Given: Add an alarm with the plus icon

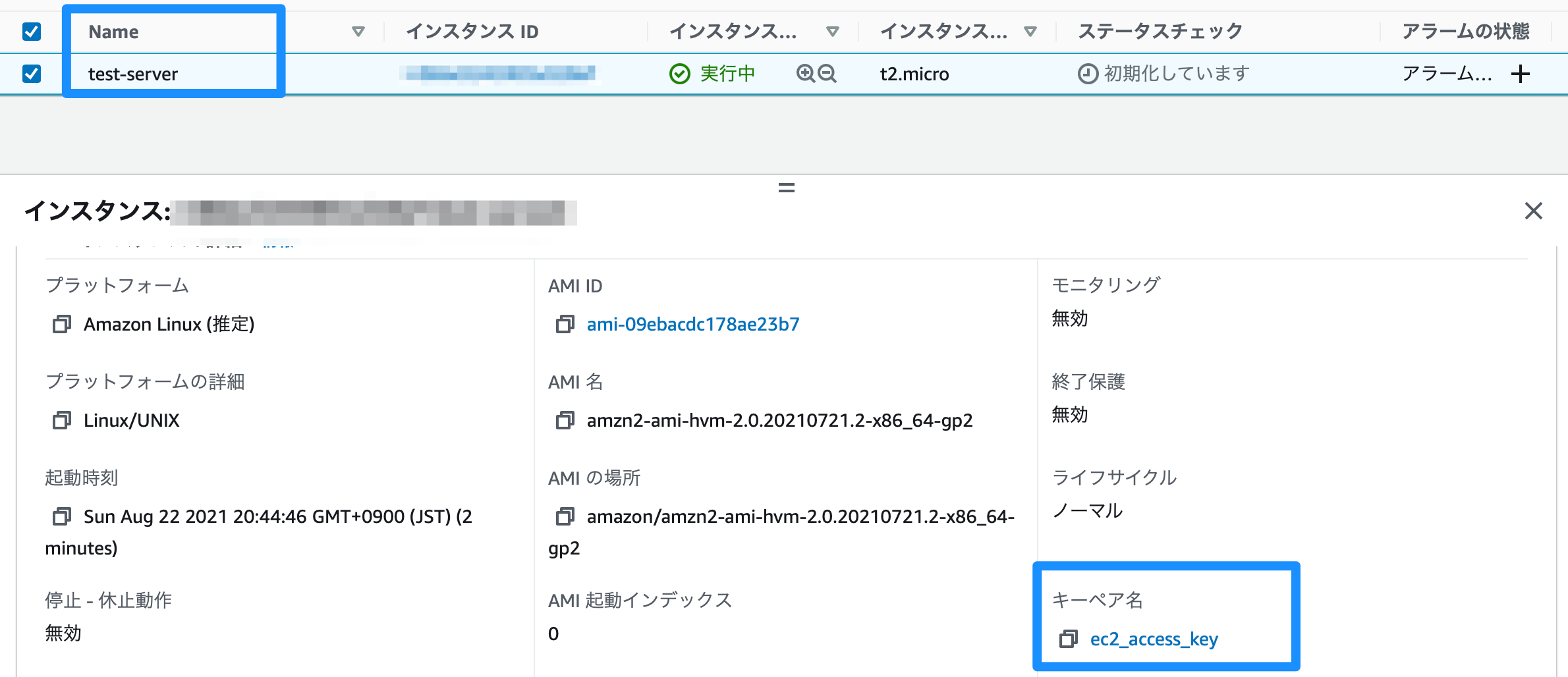Looking at the screenshot, I should [x=1521, y=74].
